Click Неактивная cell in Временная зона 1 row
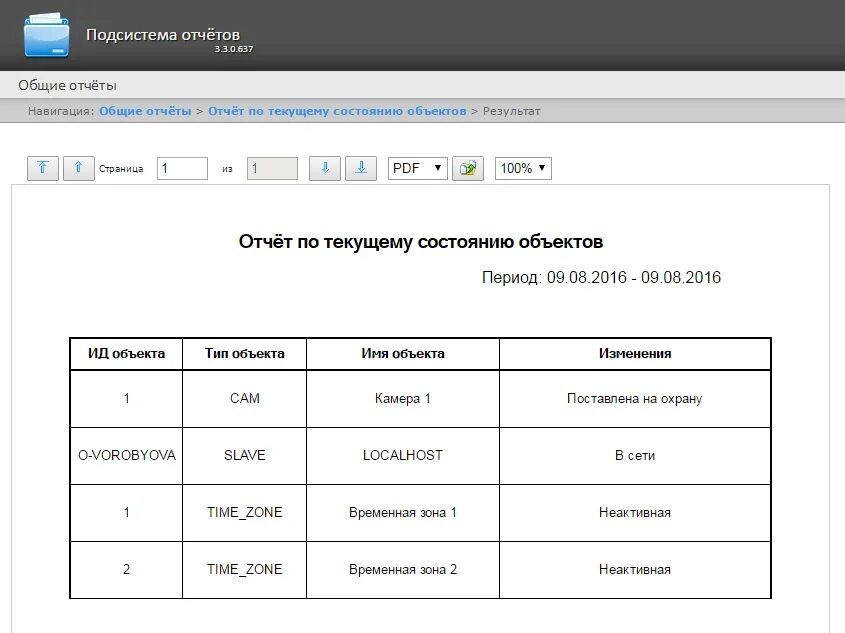This screenshot has width=845, height=633. (x=635, y=513)
